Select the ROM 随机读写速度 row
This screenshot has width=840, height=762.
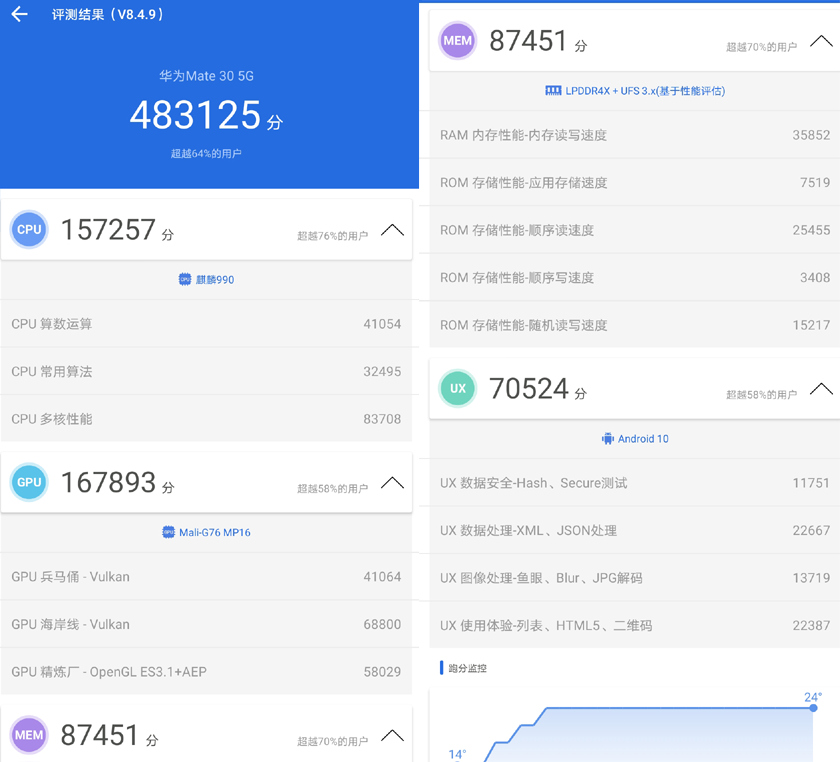(635, 325)
